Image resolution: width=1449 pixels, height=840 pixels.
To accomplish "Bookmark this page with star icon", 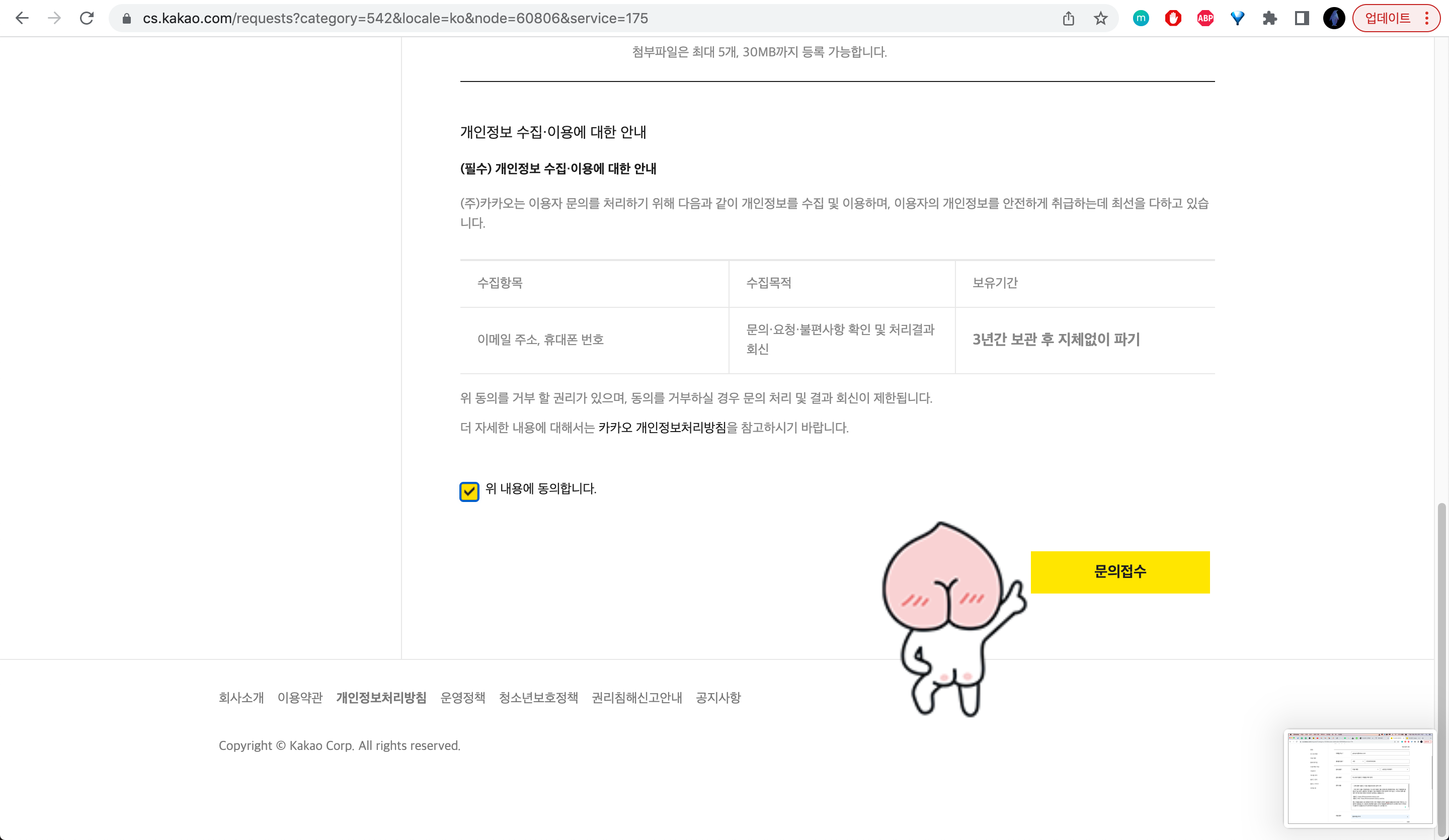I will coord(1100,19).
